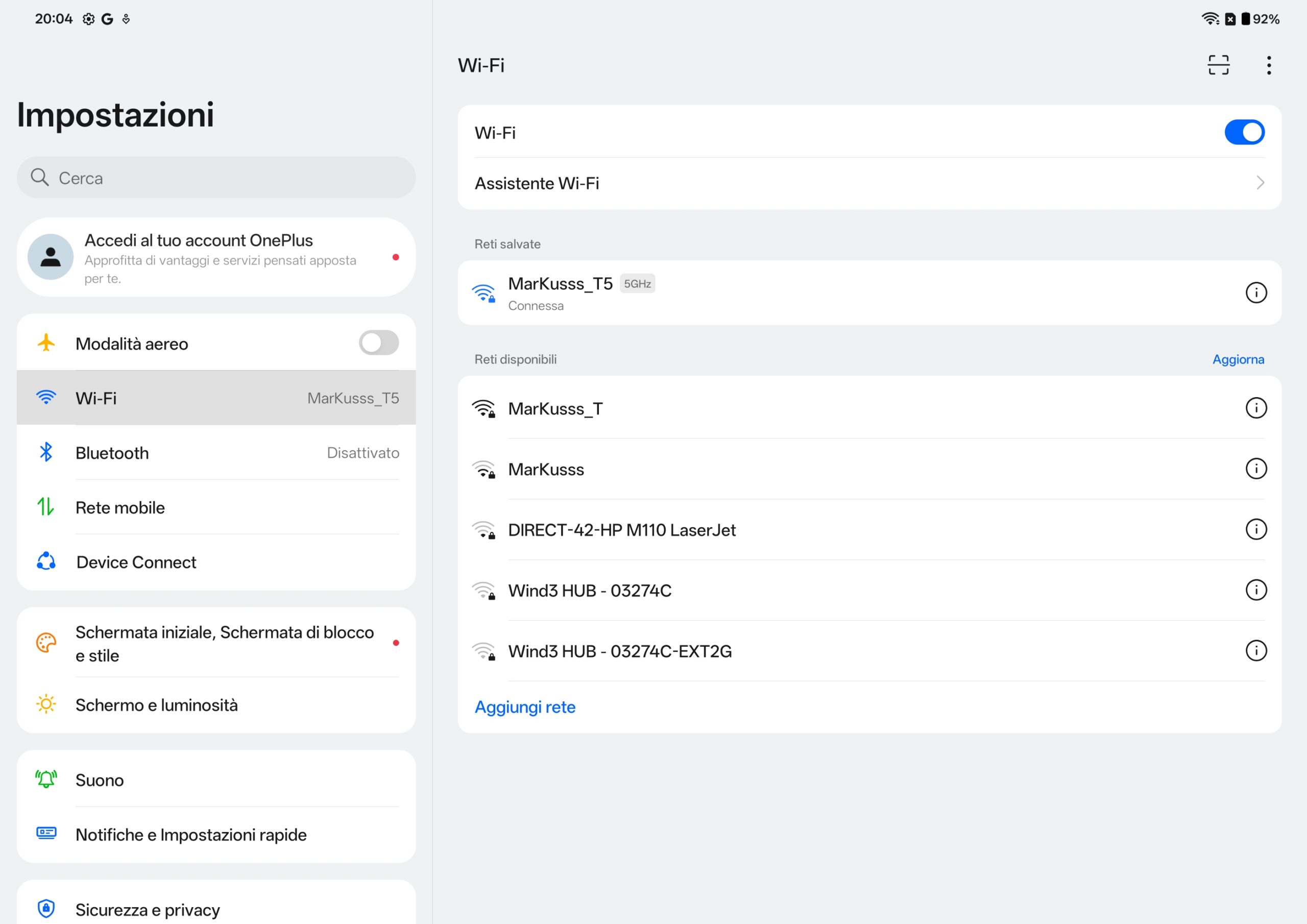Screen dimensions: 1307x924
Task: Open info icon for Wind3 HUB - 03274C-EXT2G
Action: pos(1256,650)
